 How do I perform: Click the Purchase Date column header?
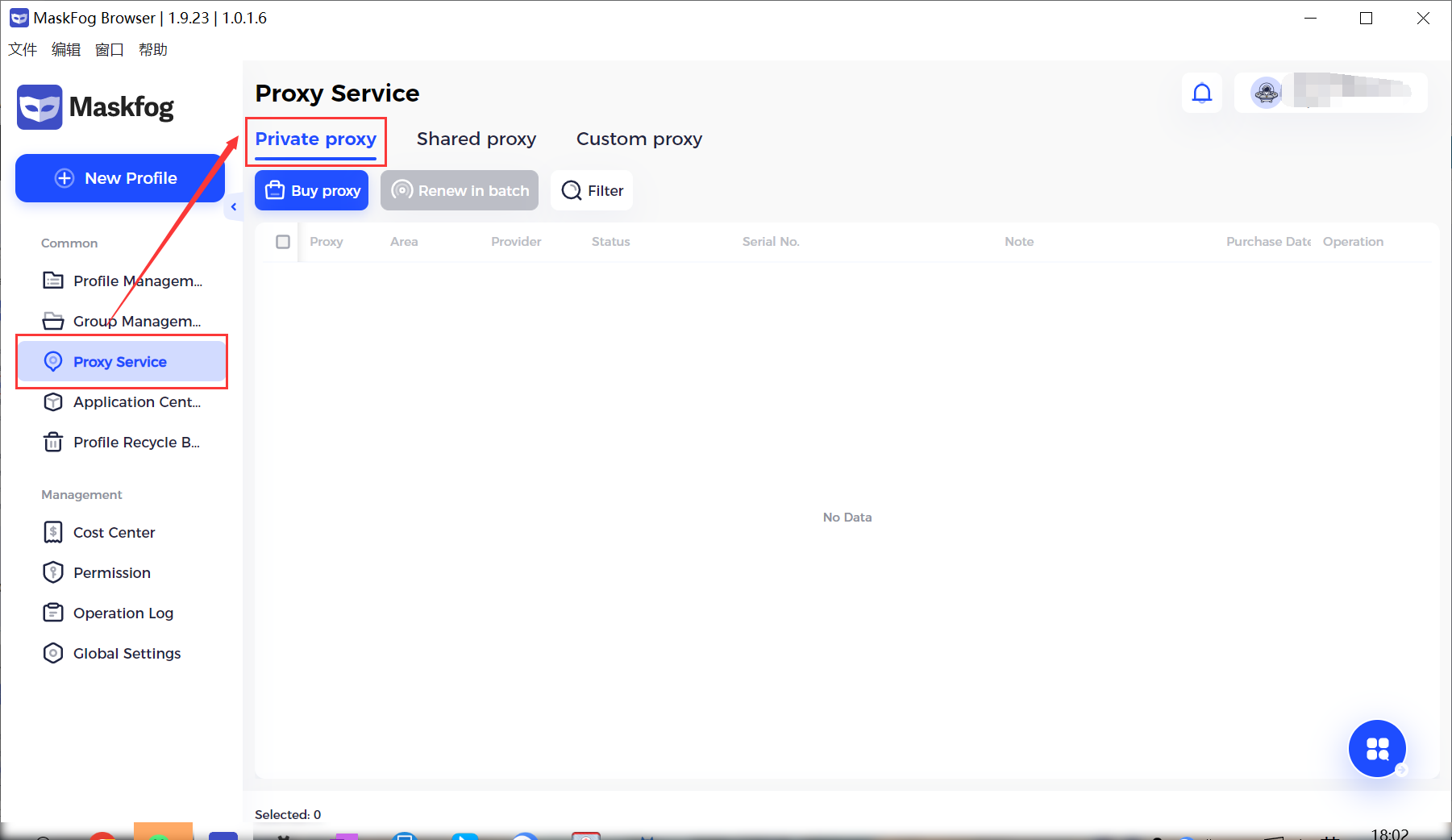click(x=1268, y=242)
